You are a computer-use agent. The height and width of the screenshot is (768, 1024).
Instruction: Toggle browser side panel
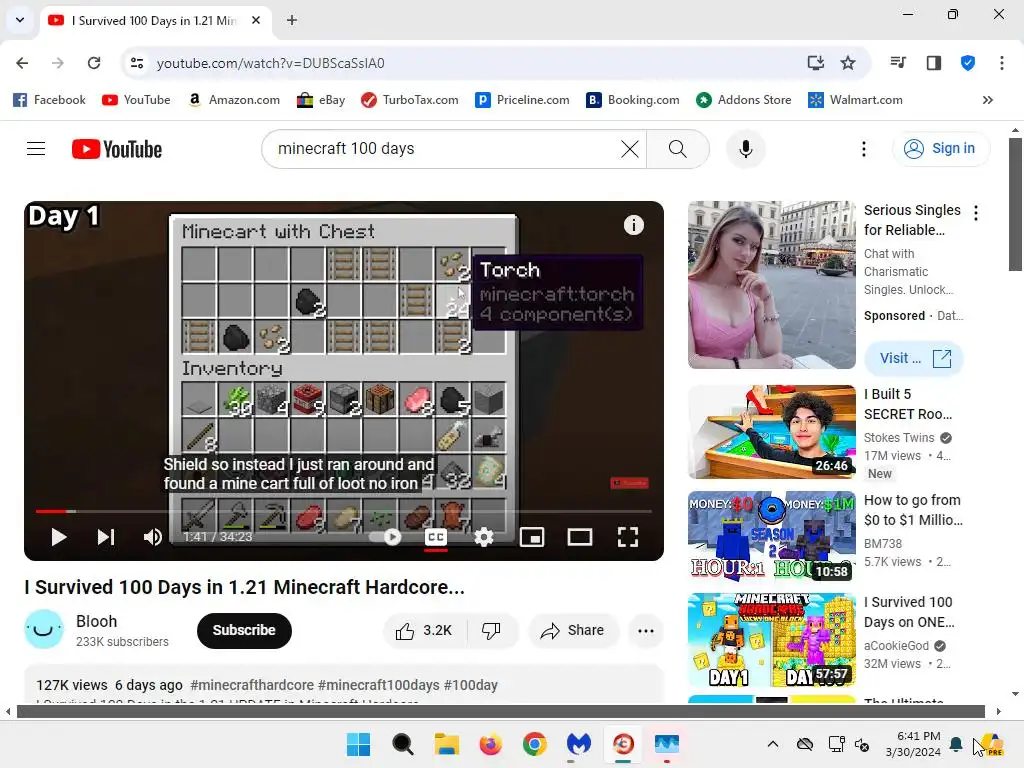tap(934, 63)
